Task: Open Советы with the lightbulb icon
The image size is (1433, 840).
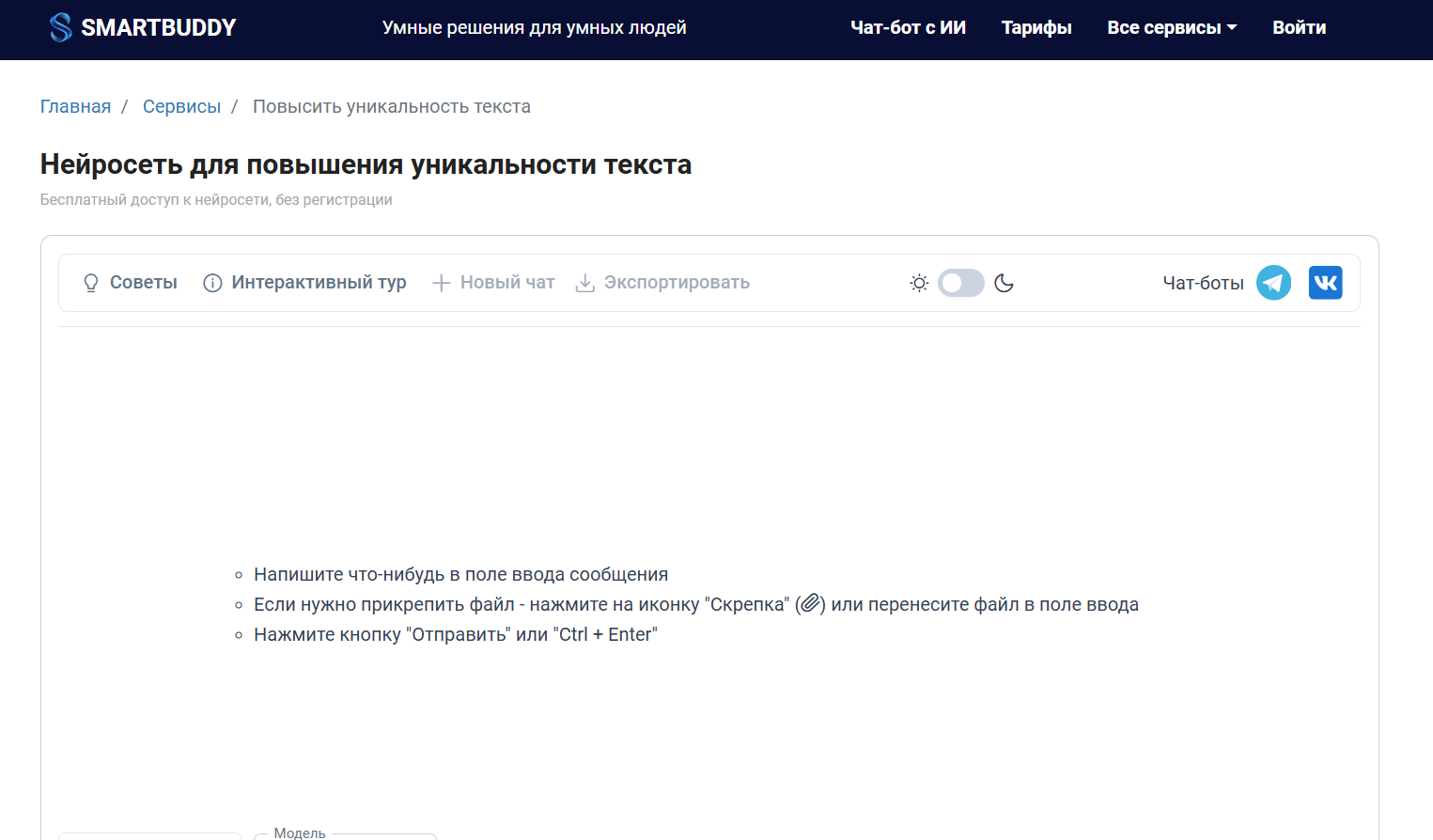Action: 130,283
